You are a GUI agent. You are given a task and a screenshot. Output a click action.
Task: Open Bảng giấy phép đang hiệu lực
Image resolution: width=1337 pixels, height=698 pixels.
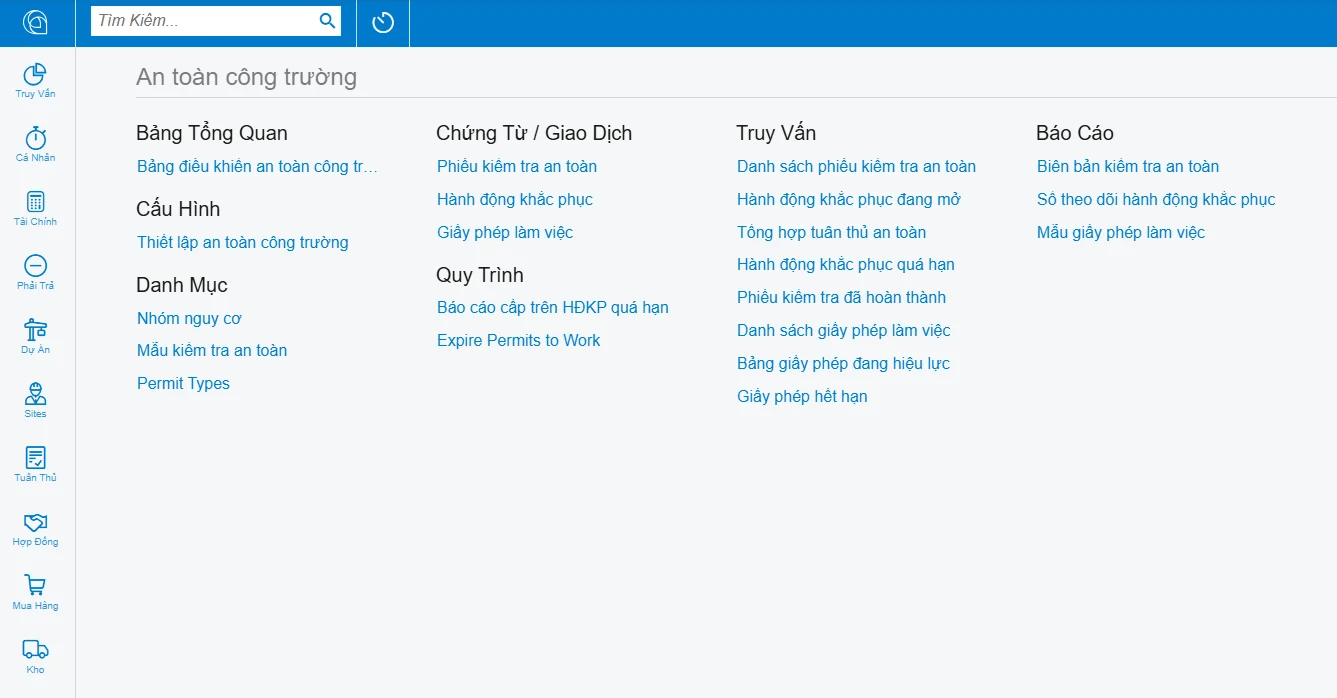coord(843,364)
